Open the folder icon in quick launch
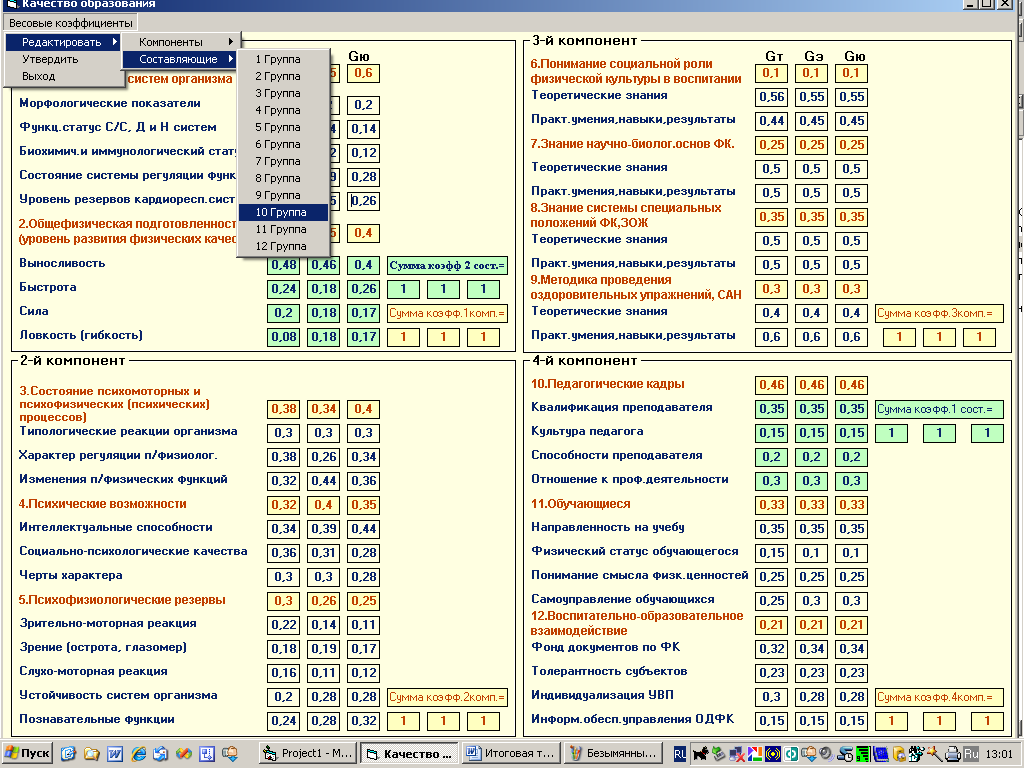The image size is (1024, 768). (91, 754)
